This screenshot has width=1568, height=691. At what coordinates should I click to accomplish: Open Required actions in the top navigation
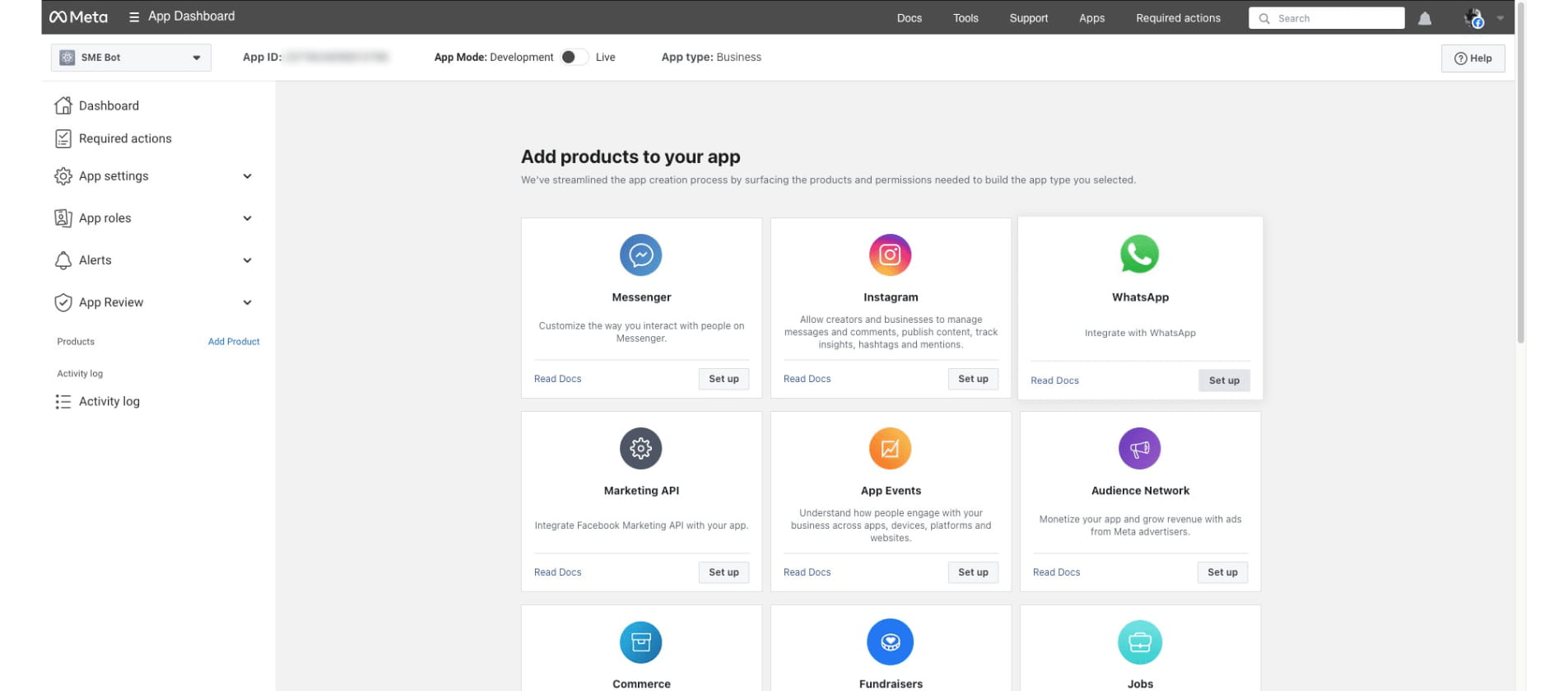(1178, 18)
